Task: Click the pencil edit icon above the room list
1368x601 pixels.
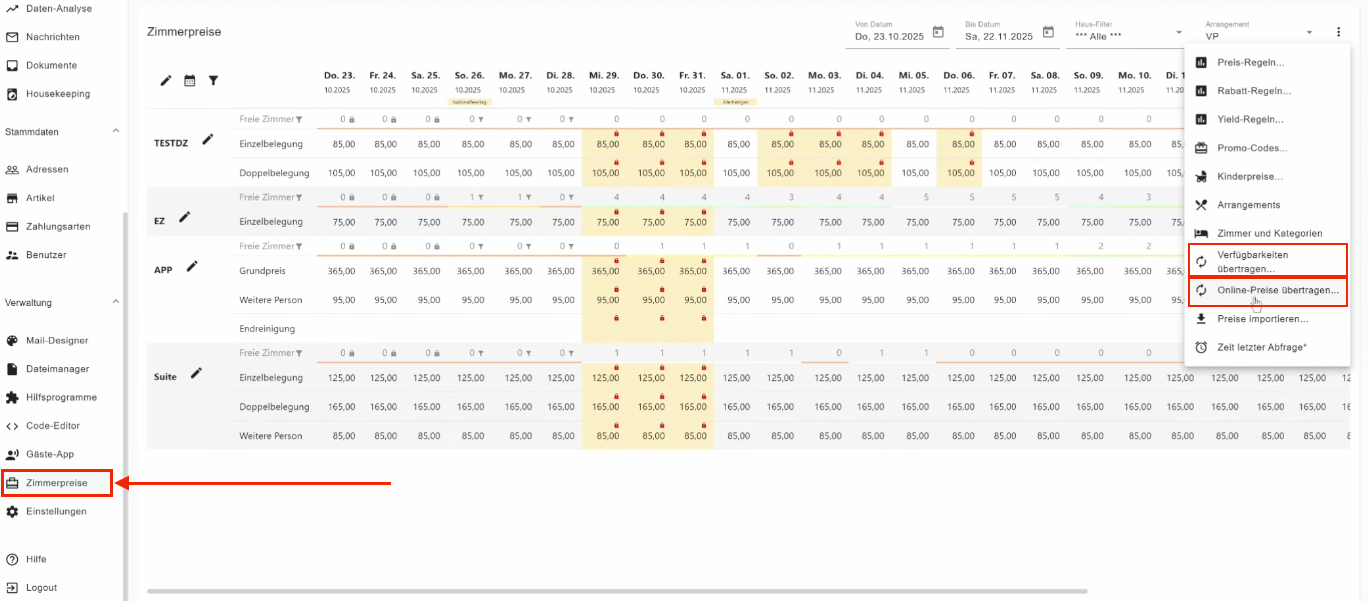Action: tap(166, 81)
